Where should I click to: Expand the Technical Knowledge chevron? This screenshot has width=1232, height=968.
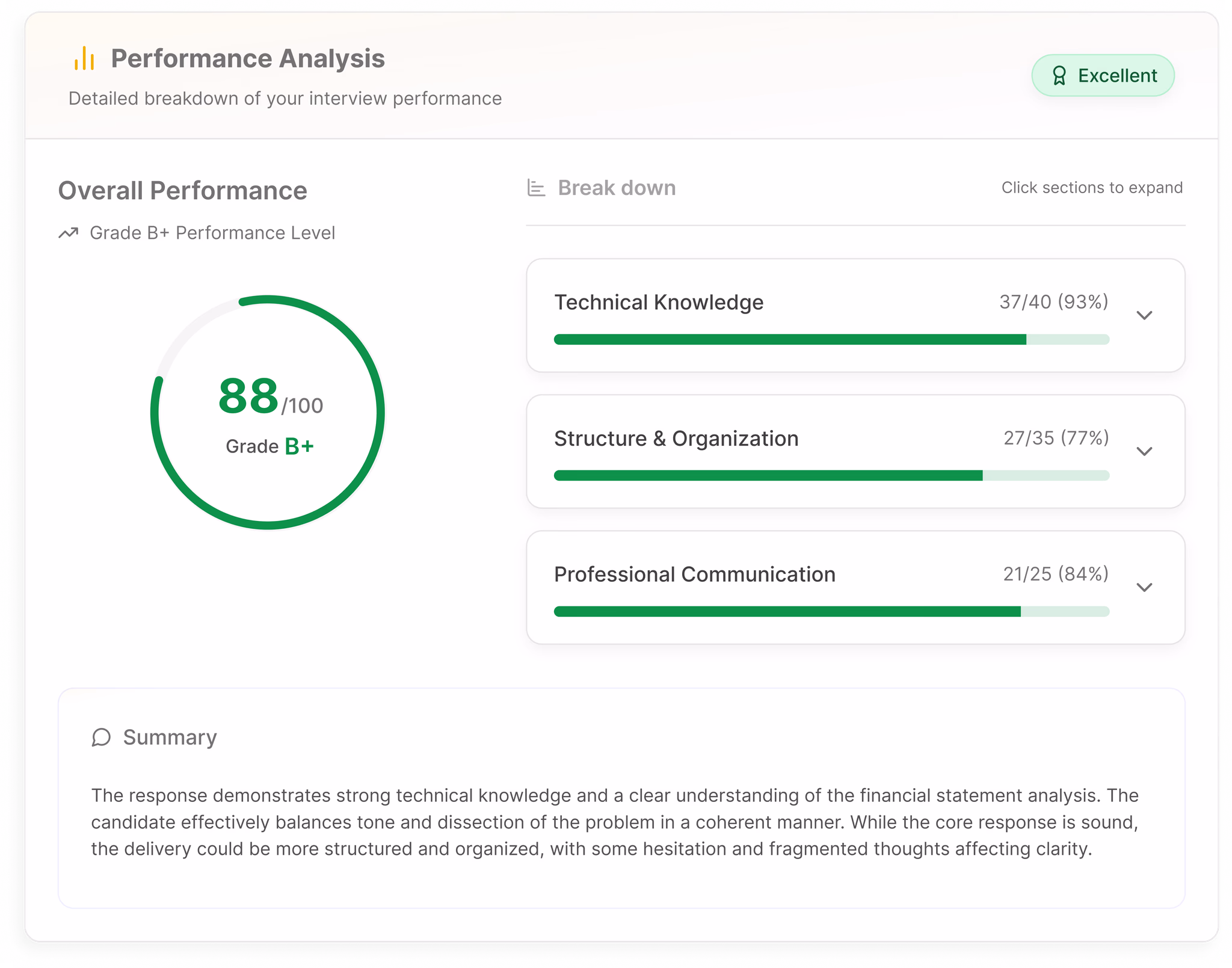coord(1144,315)
